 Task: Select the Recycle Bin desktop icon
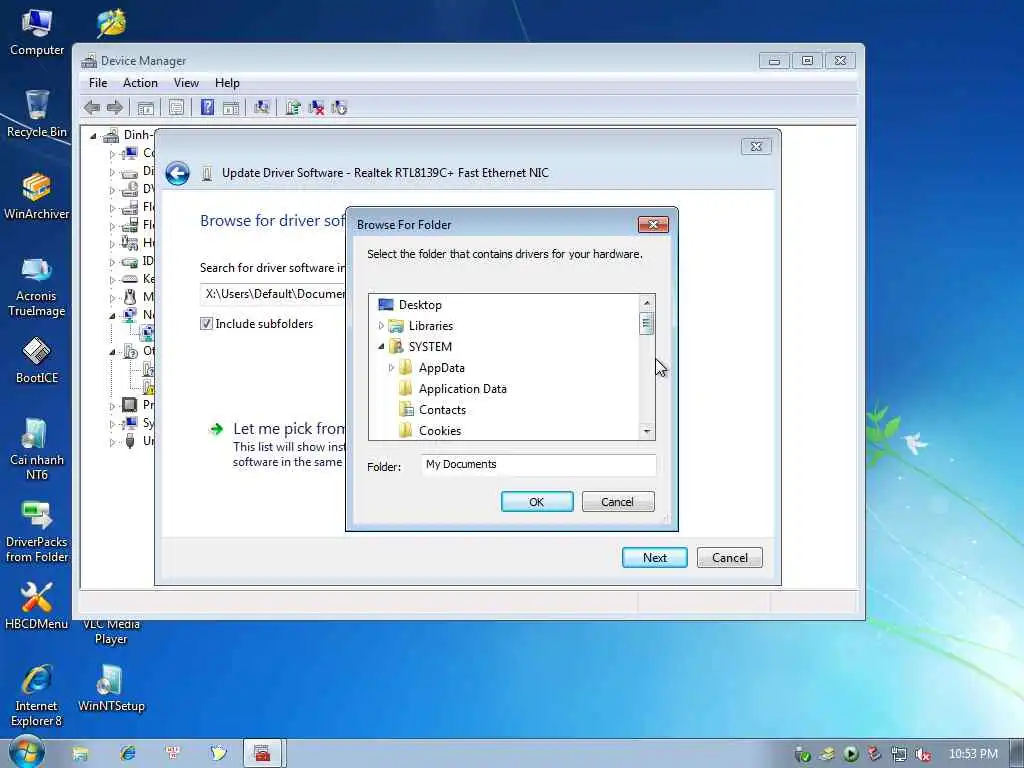click(x=37, y=114)
